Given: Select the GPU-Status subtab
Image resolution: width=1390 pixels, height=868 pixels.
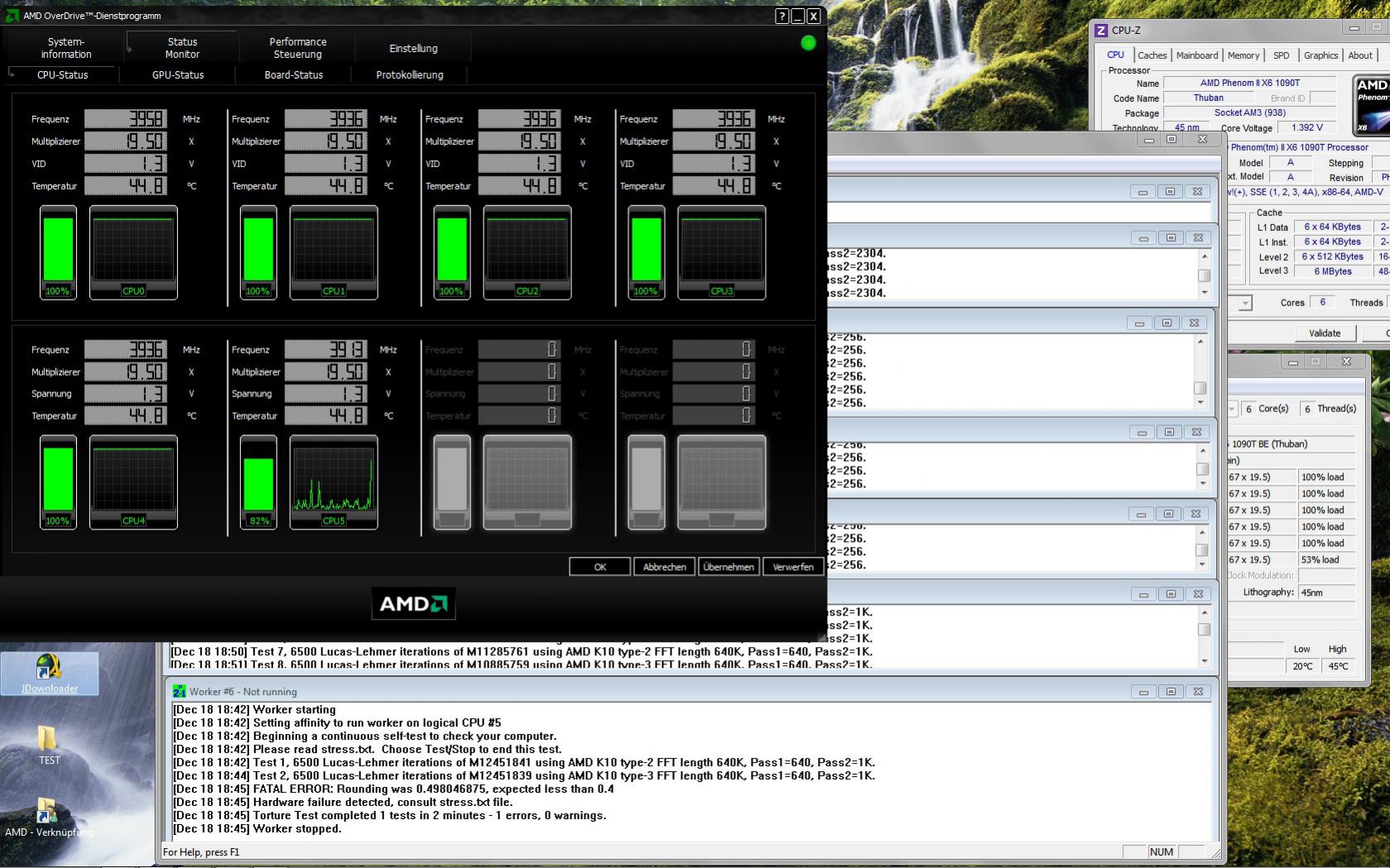Looking at the screenshot, I should click(178, 74).
